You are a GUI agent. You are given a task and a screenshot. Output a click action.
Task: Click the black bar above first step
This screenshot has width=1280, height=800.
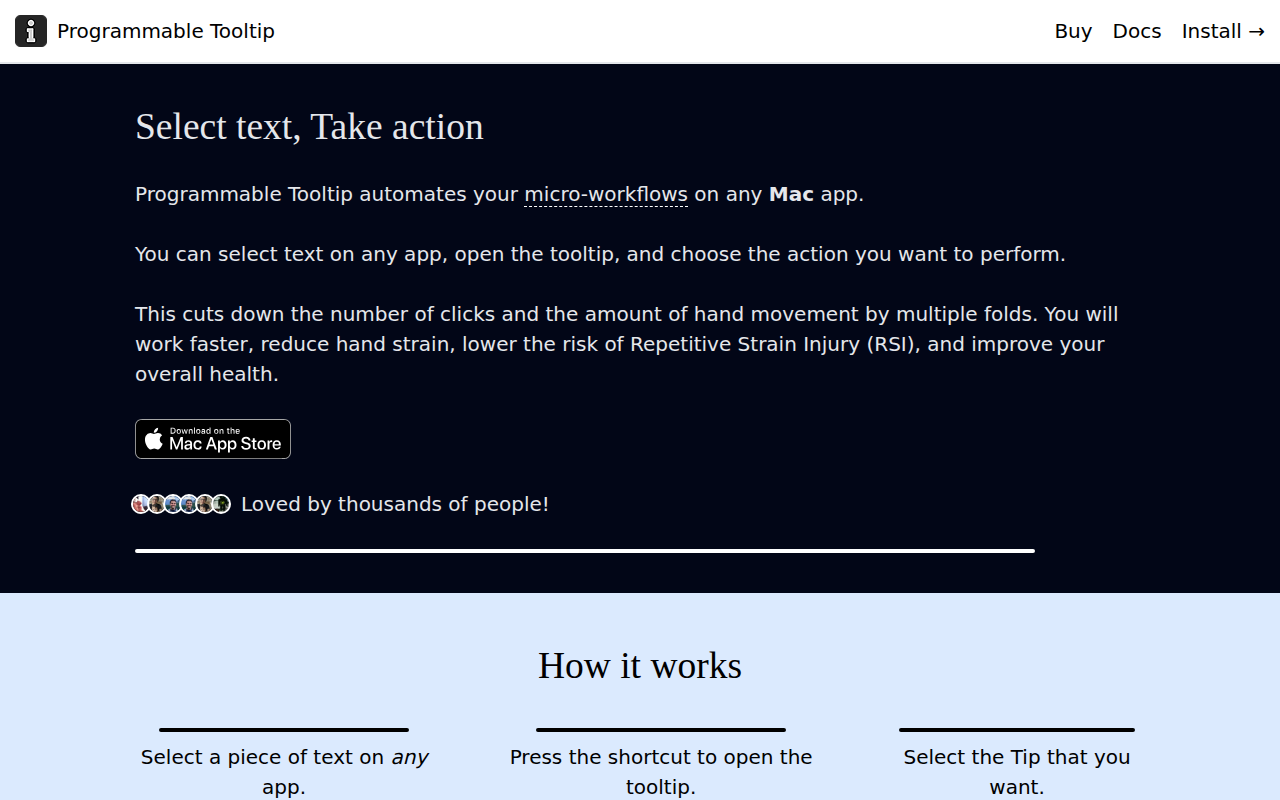tap(284, 730)
